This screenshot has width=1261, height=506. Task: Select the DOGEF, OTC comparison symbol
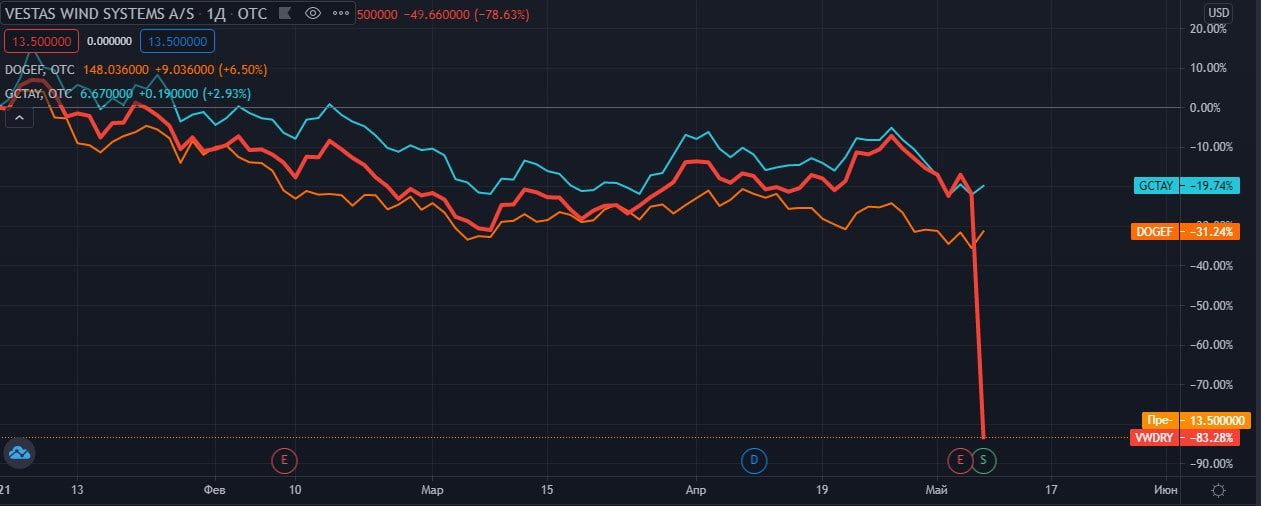click(38, 69)
